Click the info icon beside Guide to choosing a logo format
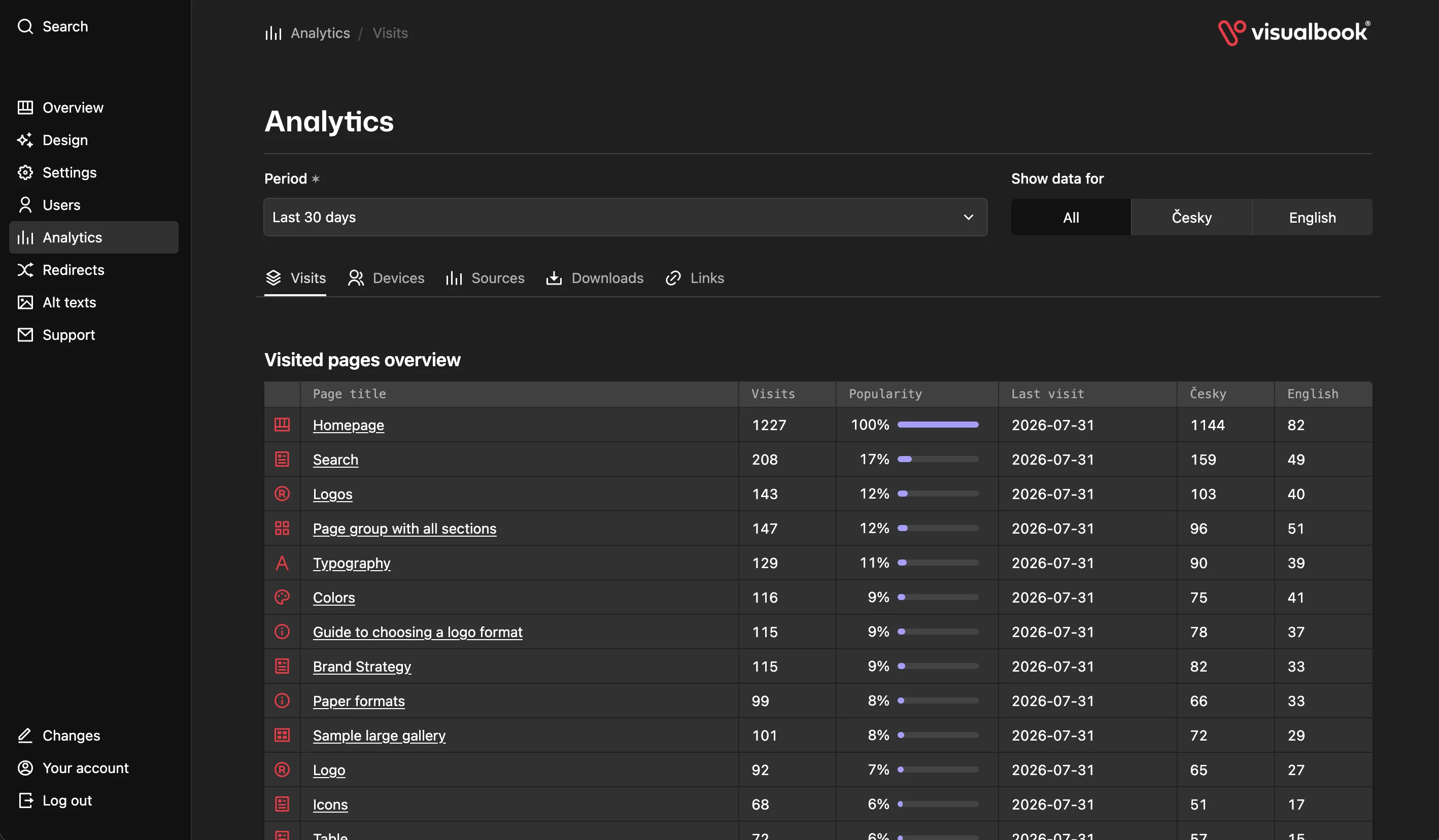The image size is (1439, 840). tap(282, 632)
